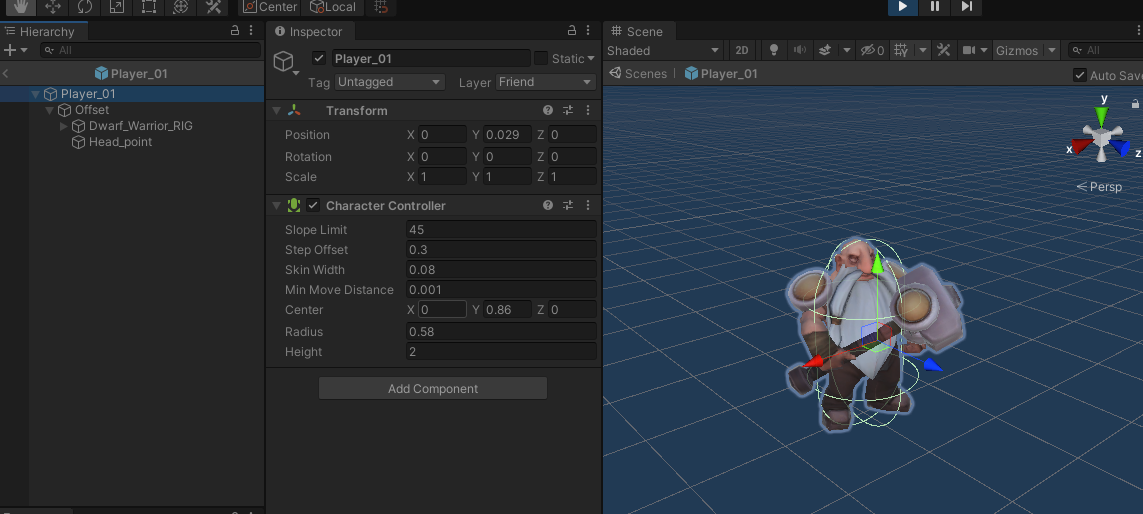The image size is (1143, 514).
Task: Enable the Static checkbox
Action: click(541, 58)
